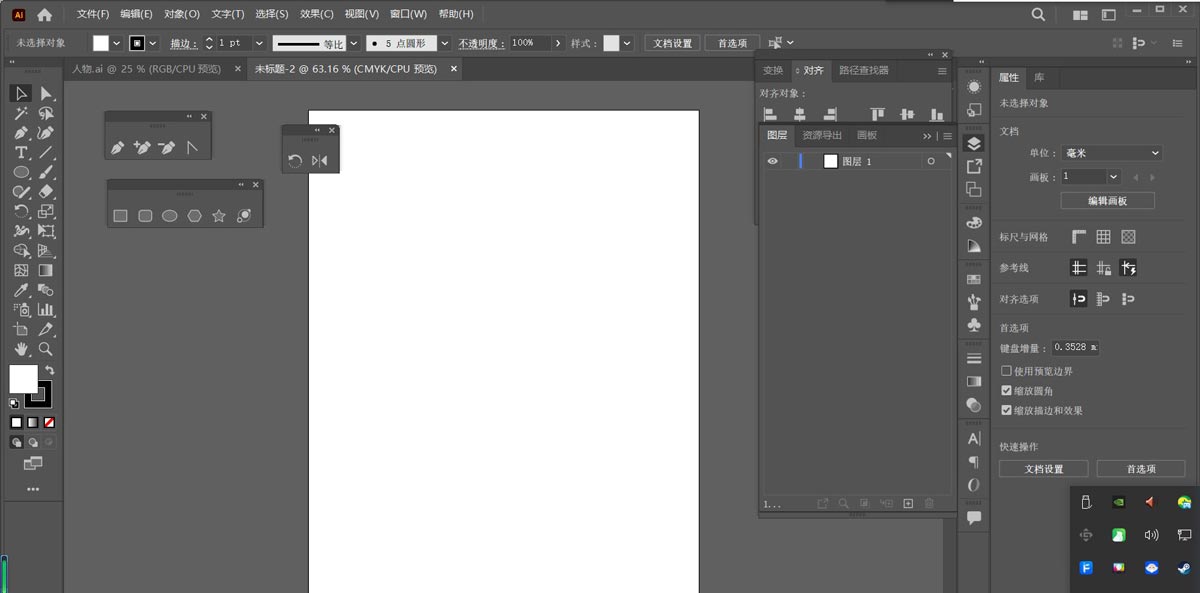Click the horizontal align center icon
Viewport: 1200px width, 593px height.
(x=799, y=113)
